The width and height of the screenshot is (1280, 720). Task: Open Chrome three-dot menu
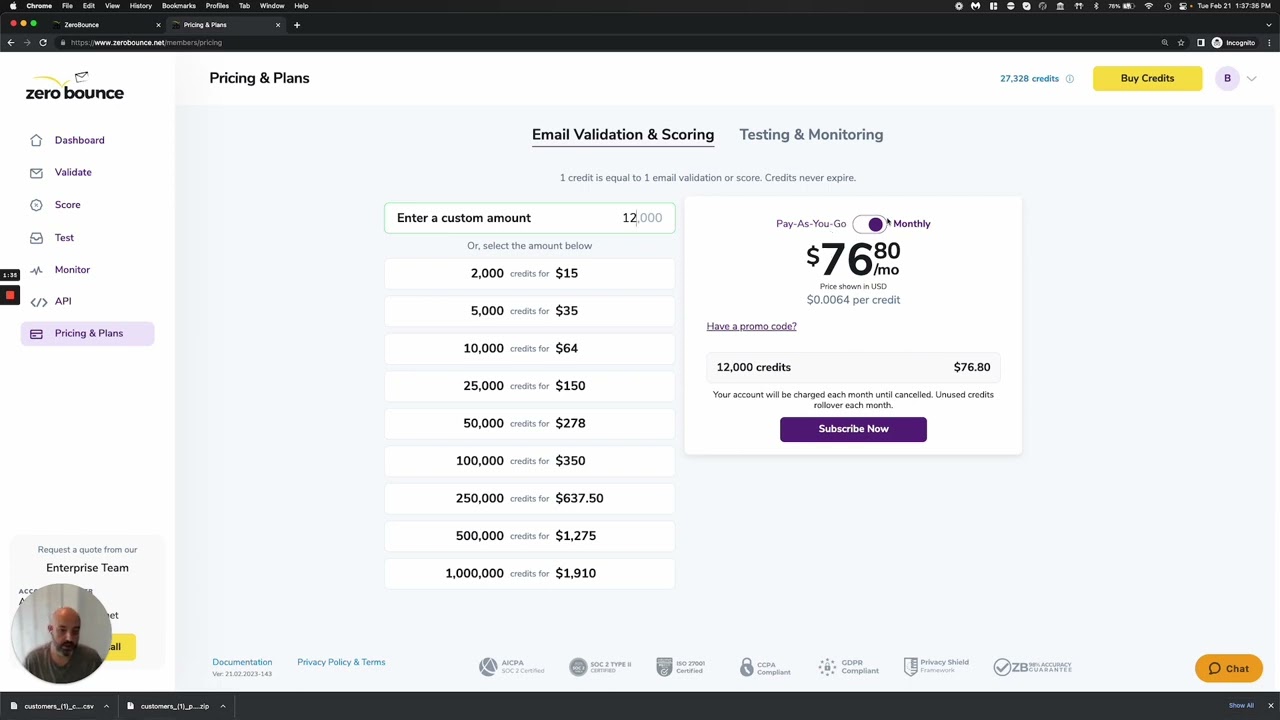pos(1269,42)
